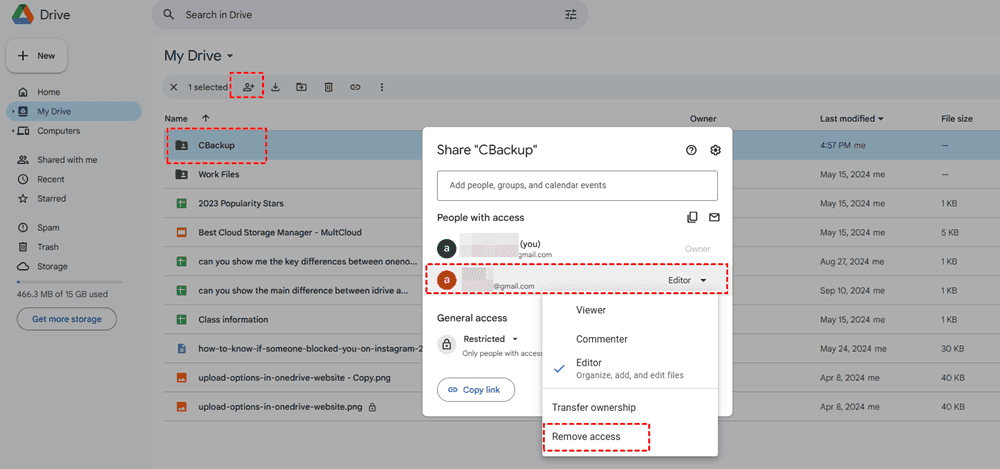Click the New button

coord(37,56)
